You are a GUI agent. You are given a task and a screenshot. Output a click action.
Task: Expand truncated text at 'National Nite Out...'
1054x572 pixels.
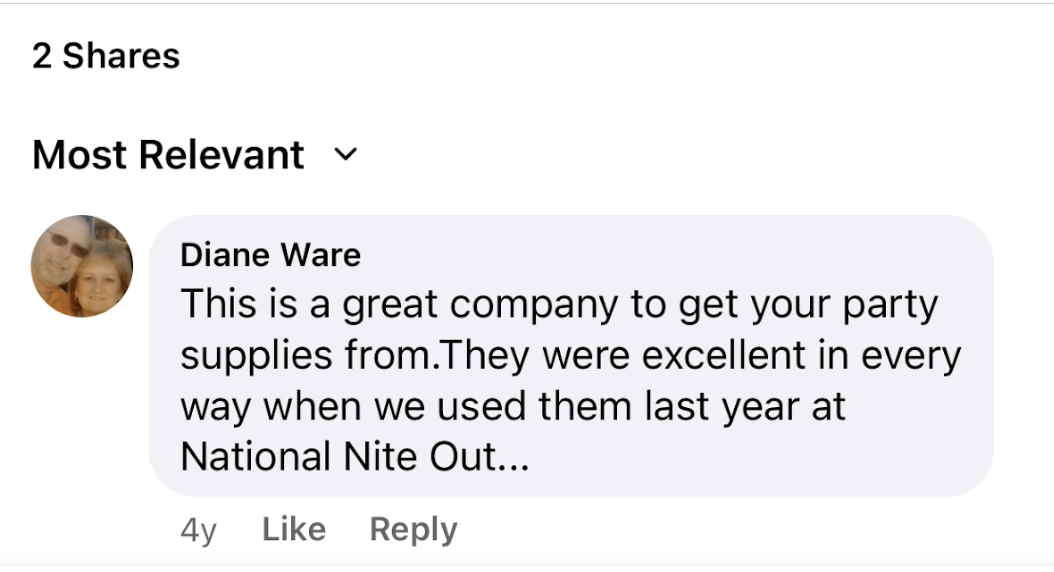355,457
